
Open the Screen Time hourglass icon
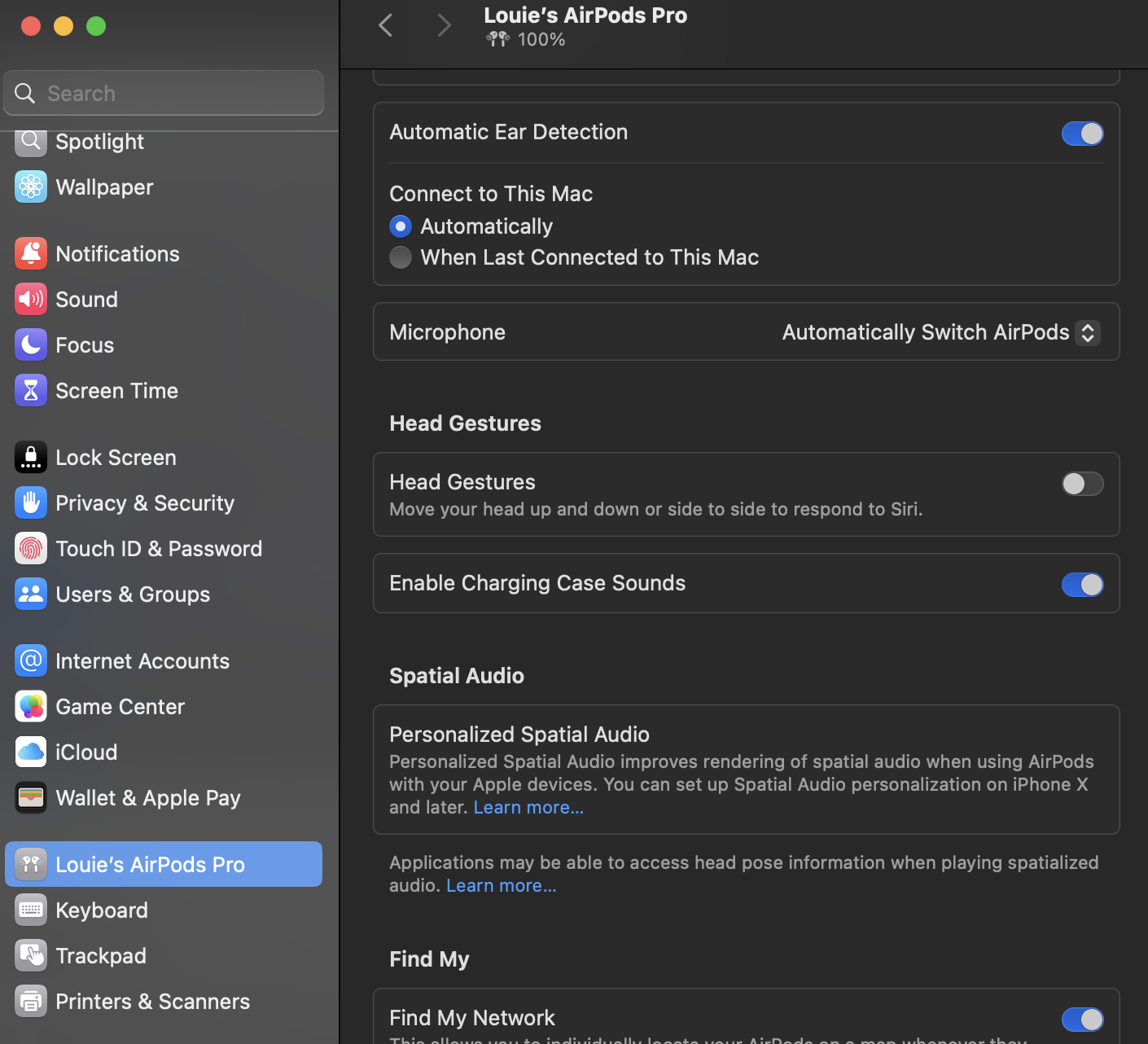coord(31,391)
